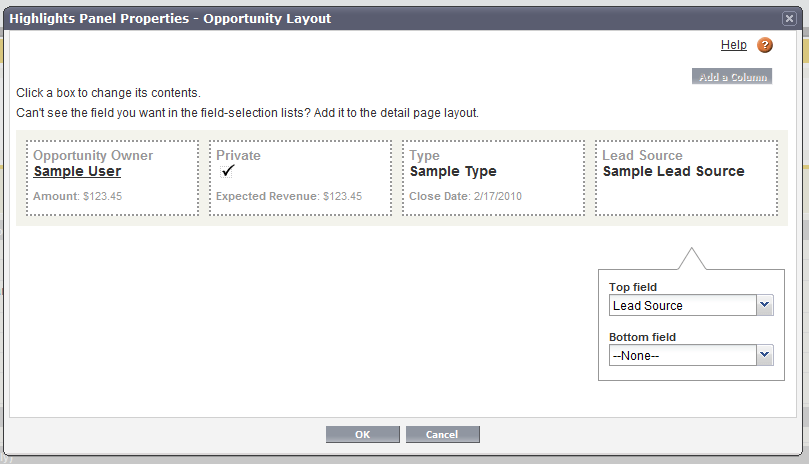Screen dimensions: 809x464
Task: Close the Highlights Panel Properties dialog
Action: click(789, 18)
